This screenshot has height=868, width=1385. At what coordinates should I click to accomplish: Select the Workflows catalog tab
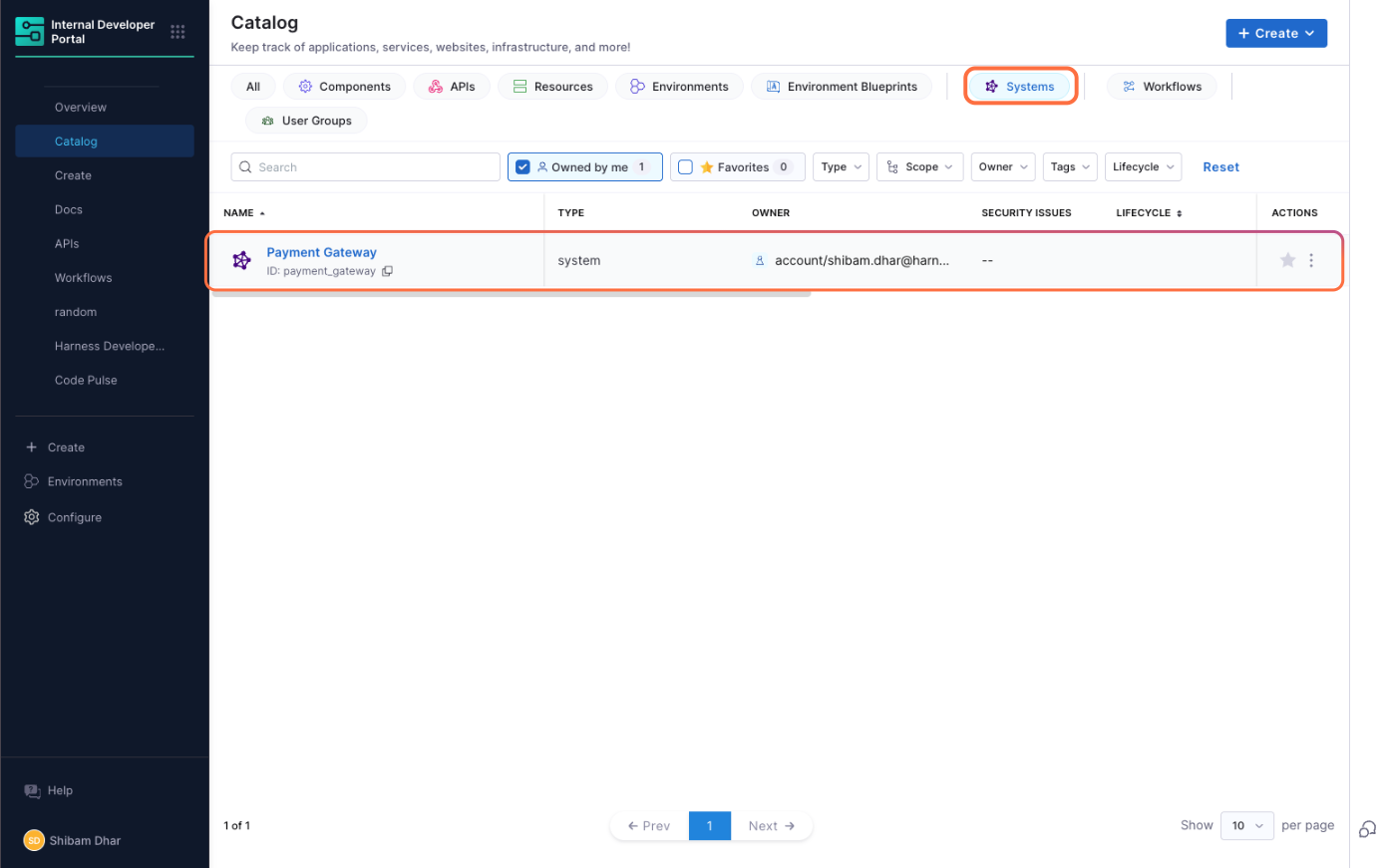pyautogui.click(x=1162, y=87)
